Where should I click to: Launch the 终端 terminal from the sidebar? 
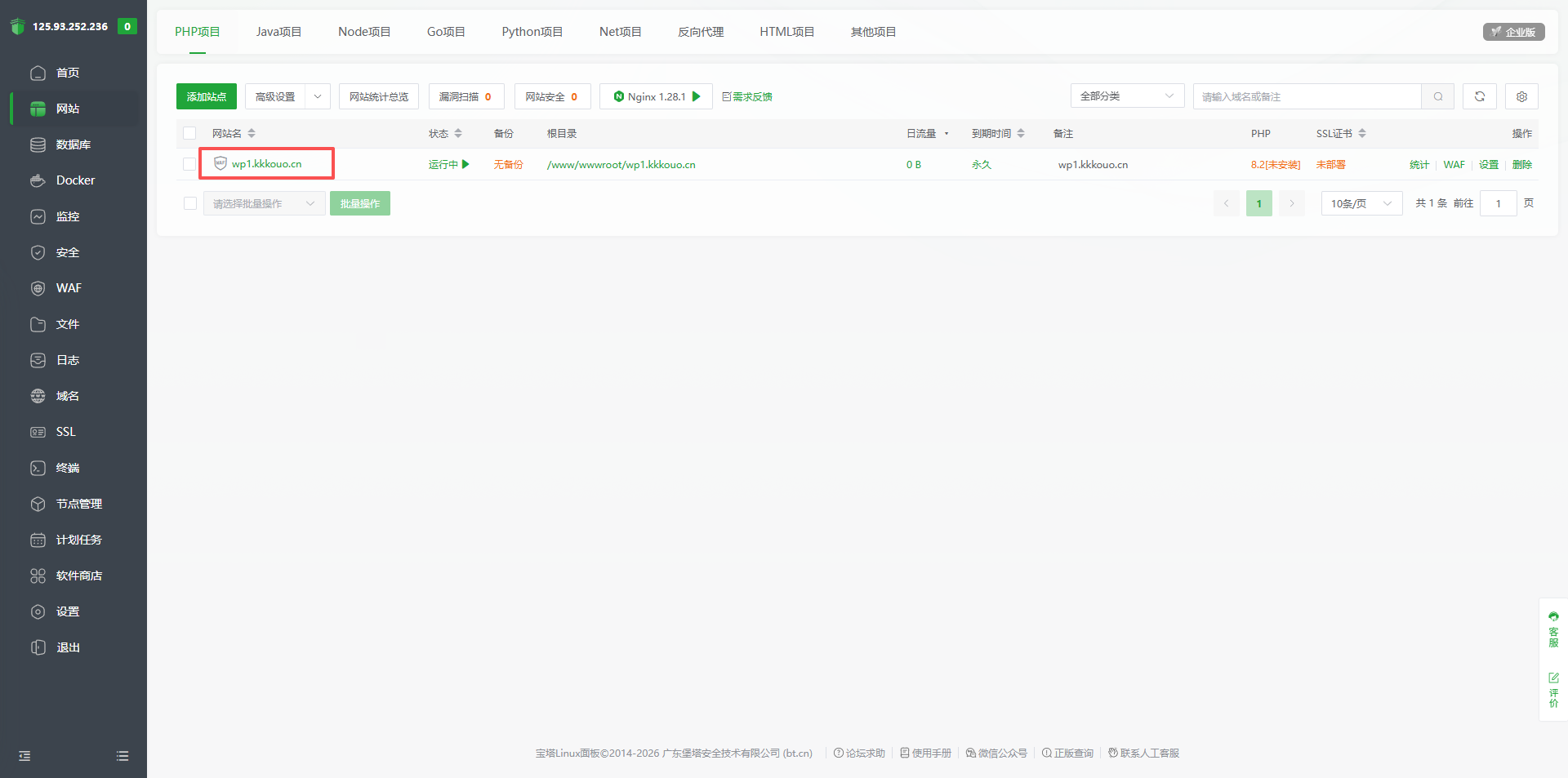(66, 468)
